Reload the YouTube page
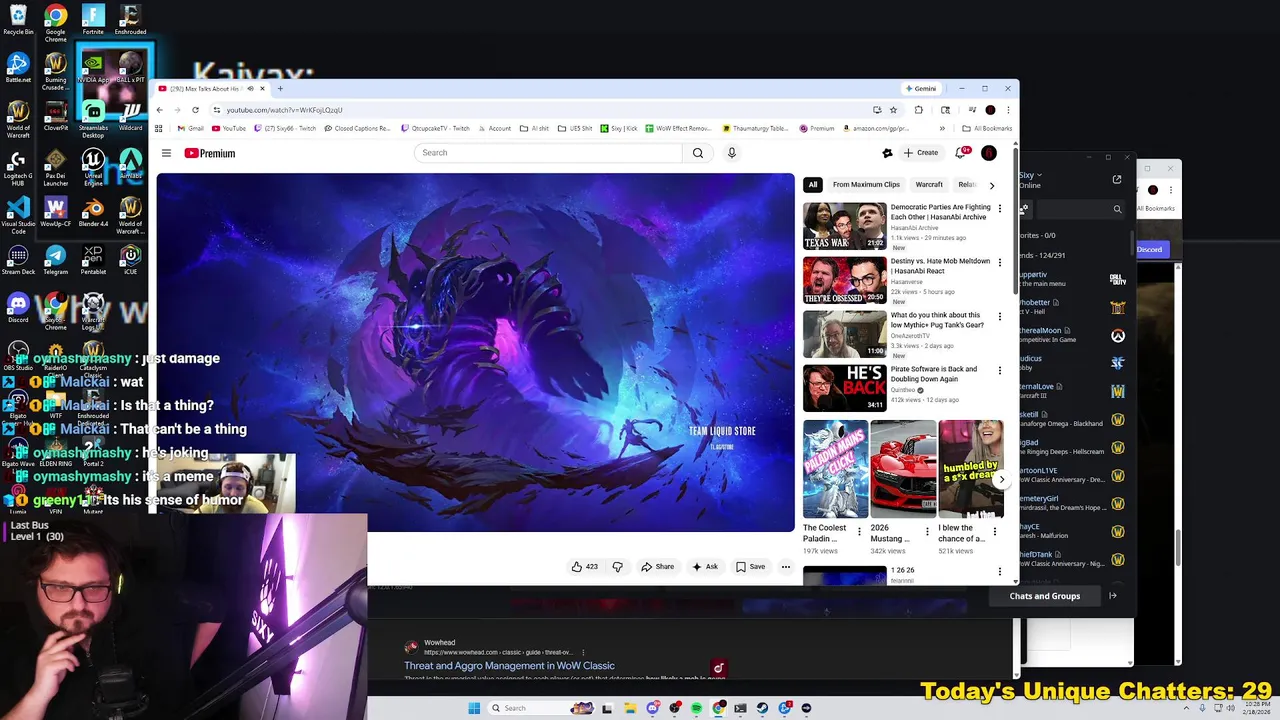This screenshot has height=720, width=1280. pyautogui.click(x=195, y=110)
